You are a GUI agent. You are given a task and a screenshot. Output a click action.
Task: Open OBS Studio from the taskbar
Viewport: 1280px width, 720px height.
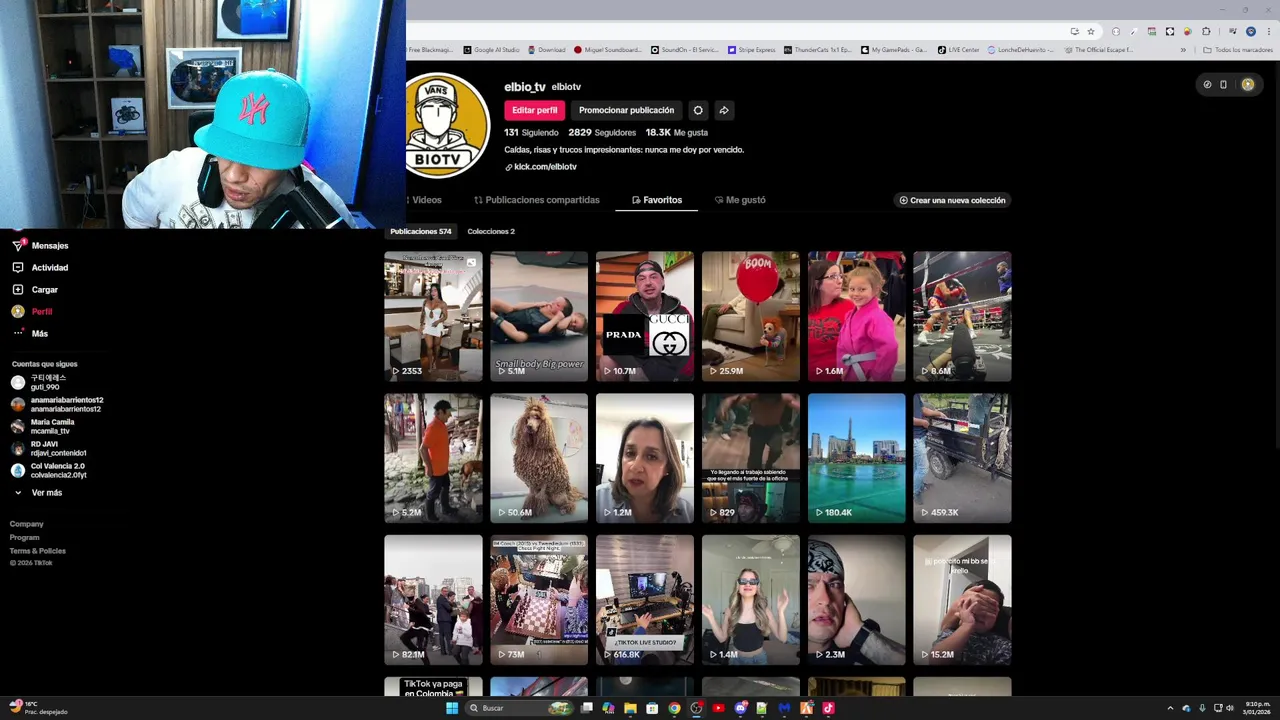click(696, 708)
